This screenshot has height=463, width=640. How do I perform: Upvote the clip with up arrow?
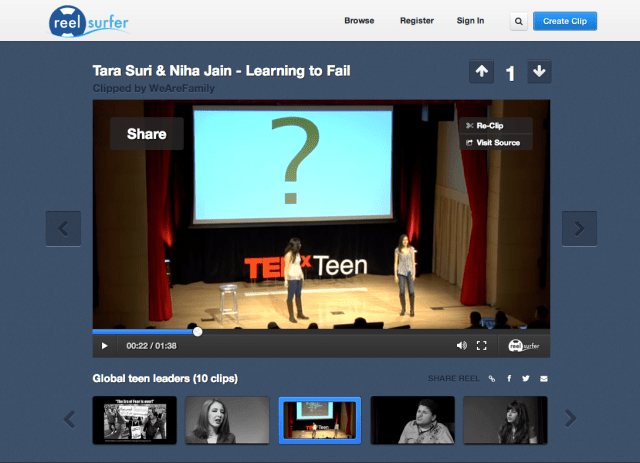(x=482, y=71)
